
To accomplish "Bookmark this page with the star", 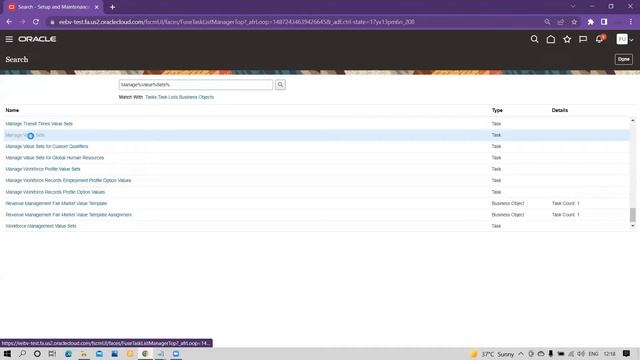I will tap(574, 22).
